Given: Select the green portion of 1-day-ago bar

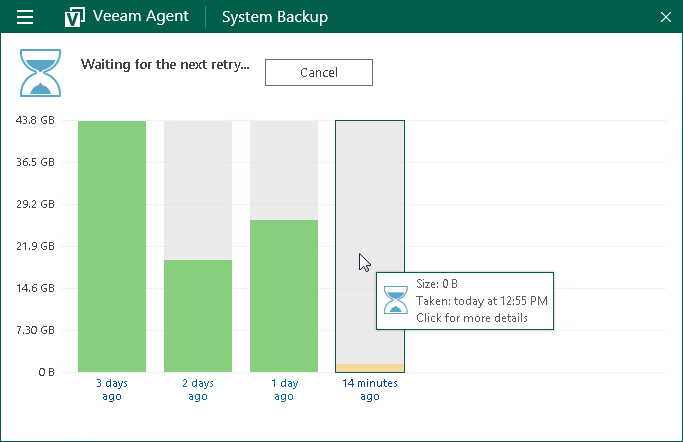Looking at the screenshot, I should pyautogui.click(x=284, y=296).
